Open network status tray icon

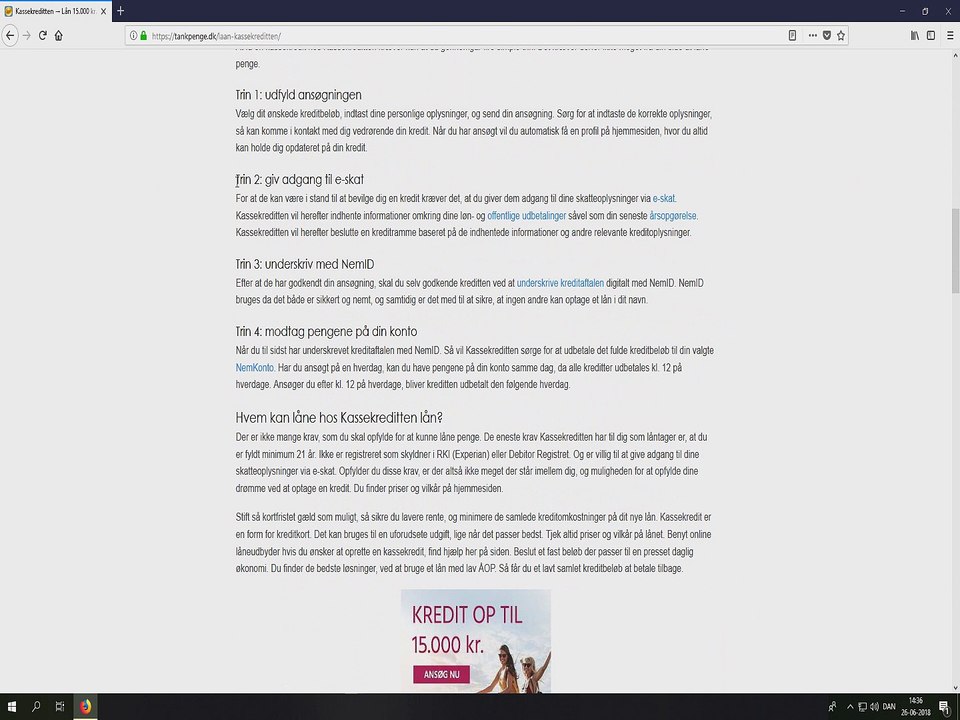(862, 707)
